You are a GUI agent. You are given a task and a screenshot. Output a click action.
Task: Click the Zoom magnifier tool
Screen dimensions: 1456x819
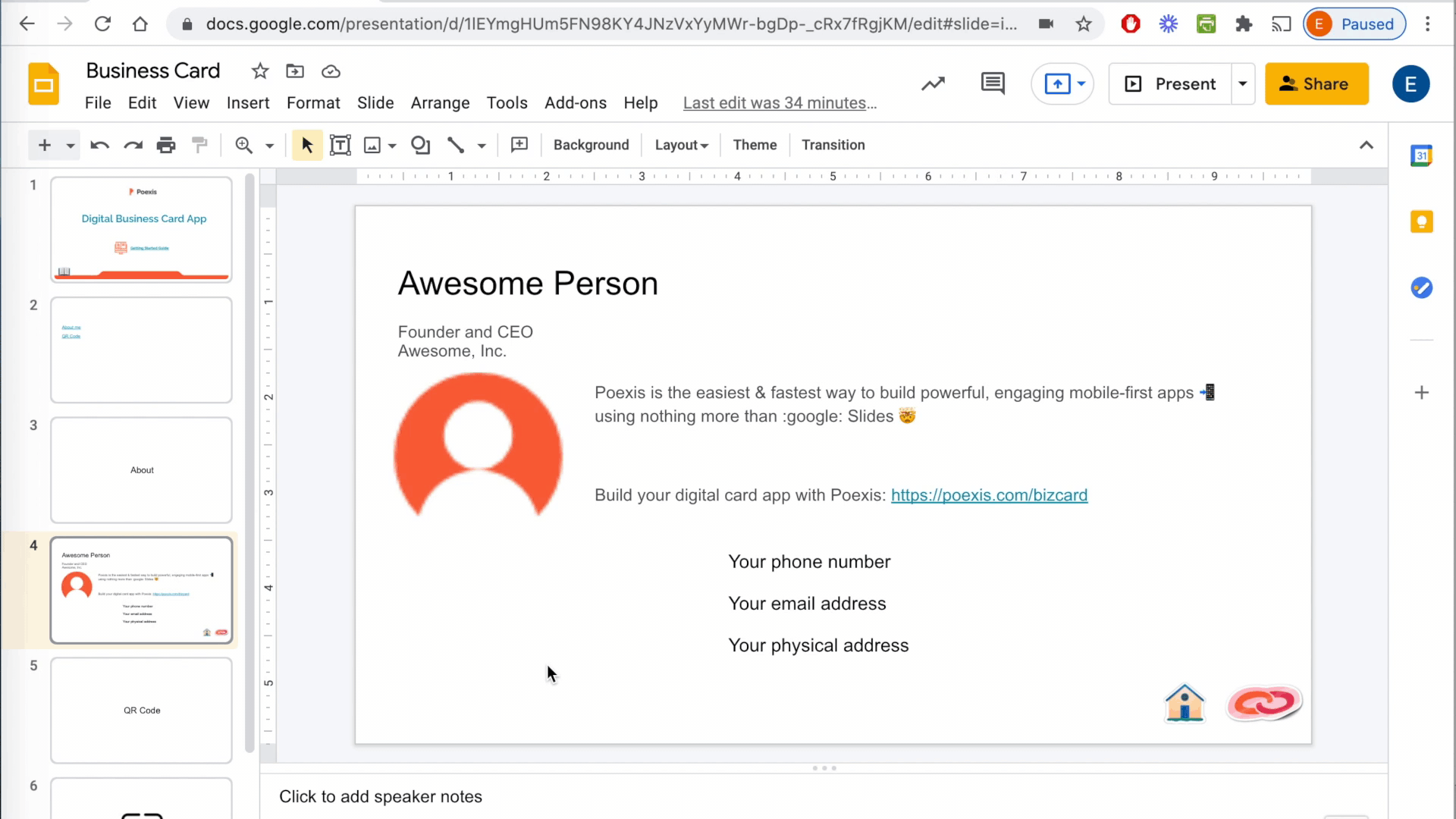coord(243,145)
